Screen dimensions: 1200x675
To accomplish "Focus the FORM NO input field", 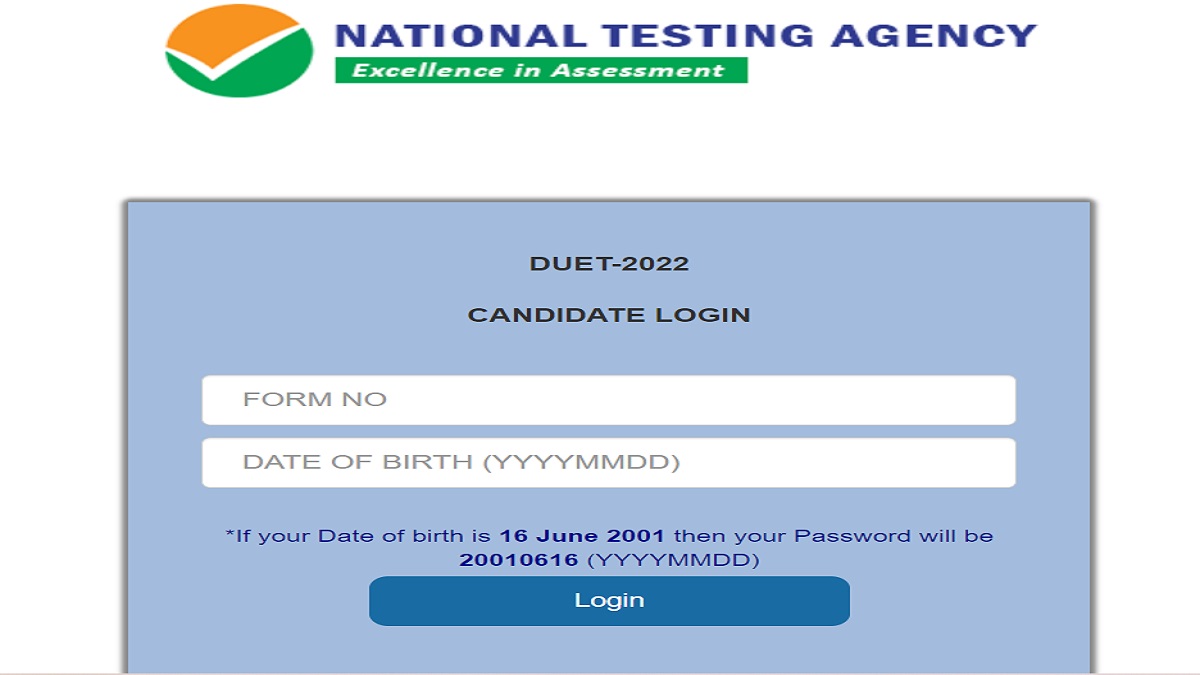I will [609, 400].
